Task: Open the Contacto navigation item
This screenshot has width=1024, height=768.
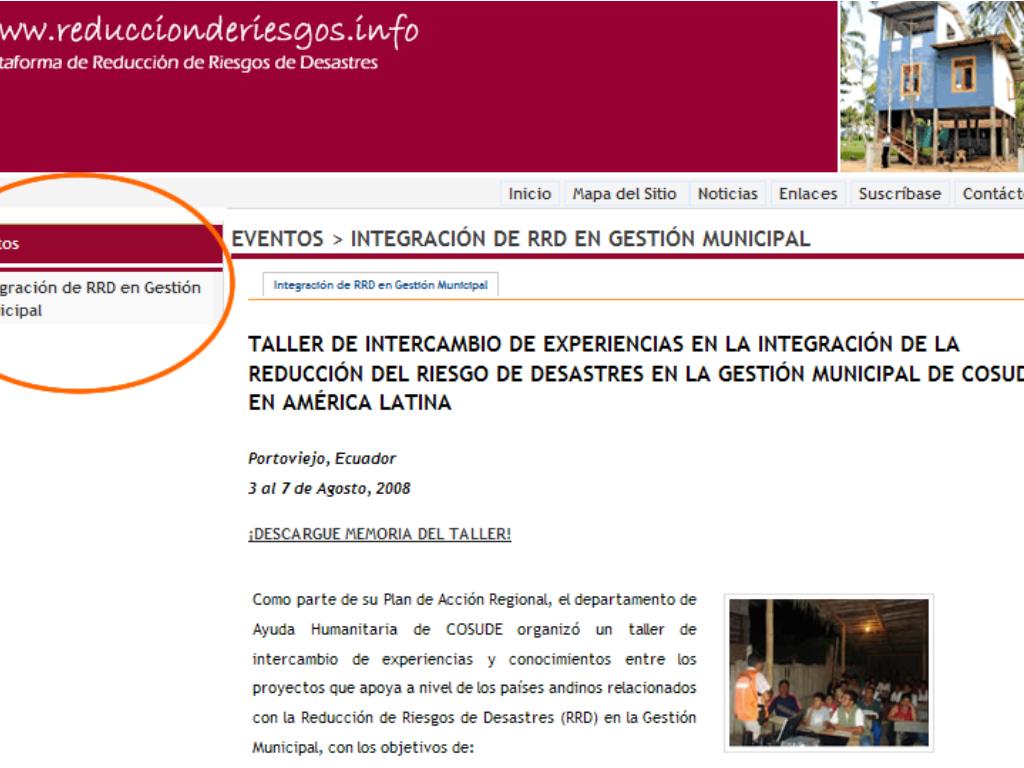Action: 992,194
